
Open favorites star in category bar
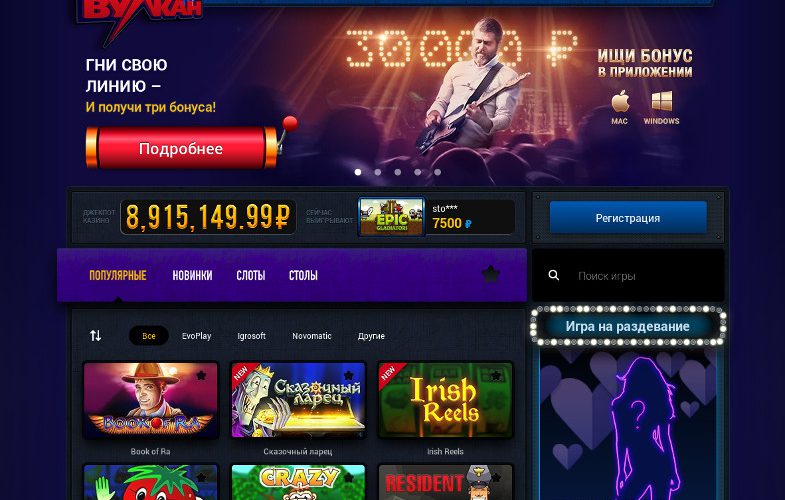491,274
